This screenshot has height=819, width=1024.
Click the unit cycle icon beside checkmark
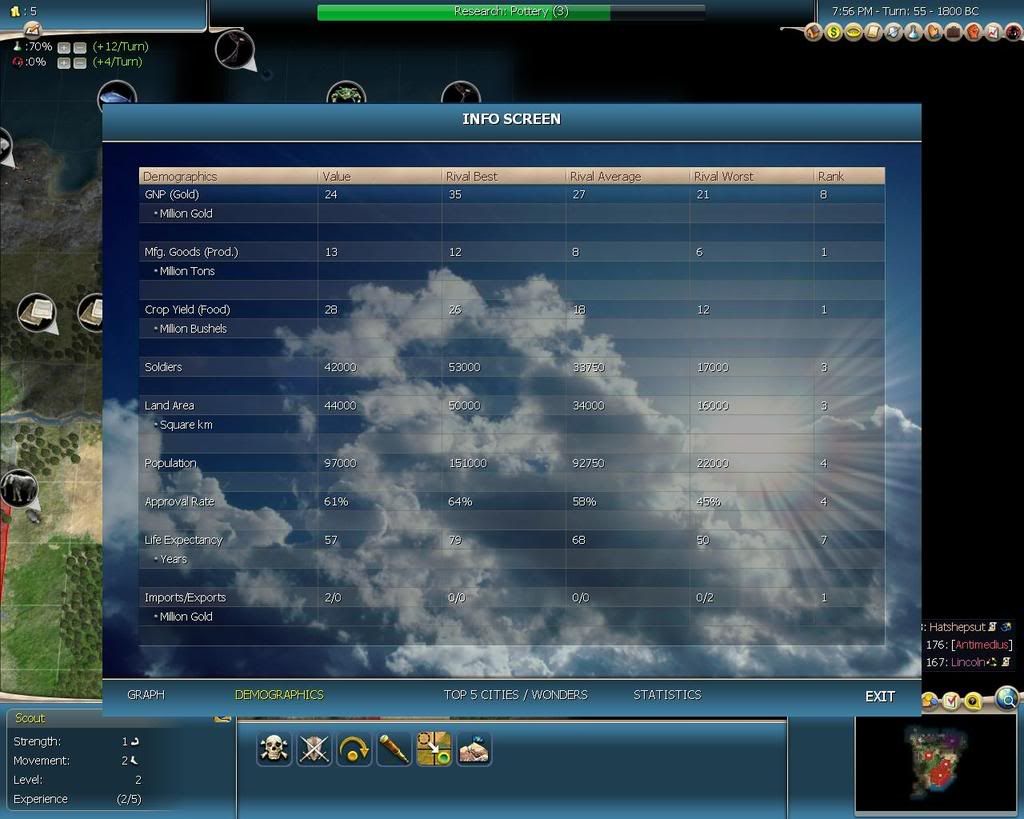click(930, 701)
